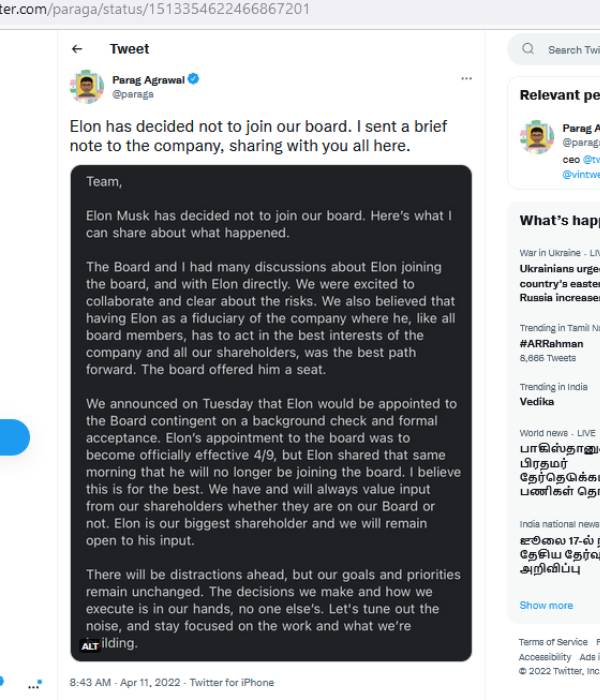
Task: Click the Search Twitter input field
Action: pos(572,49)
